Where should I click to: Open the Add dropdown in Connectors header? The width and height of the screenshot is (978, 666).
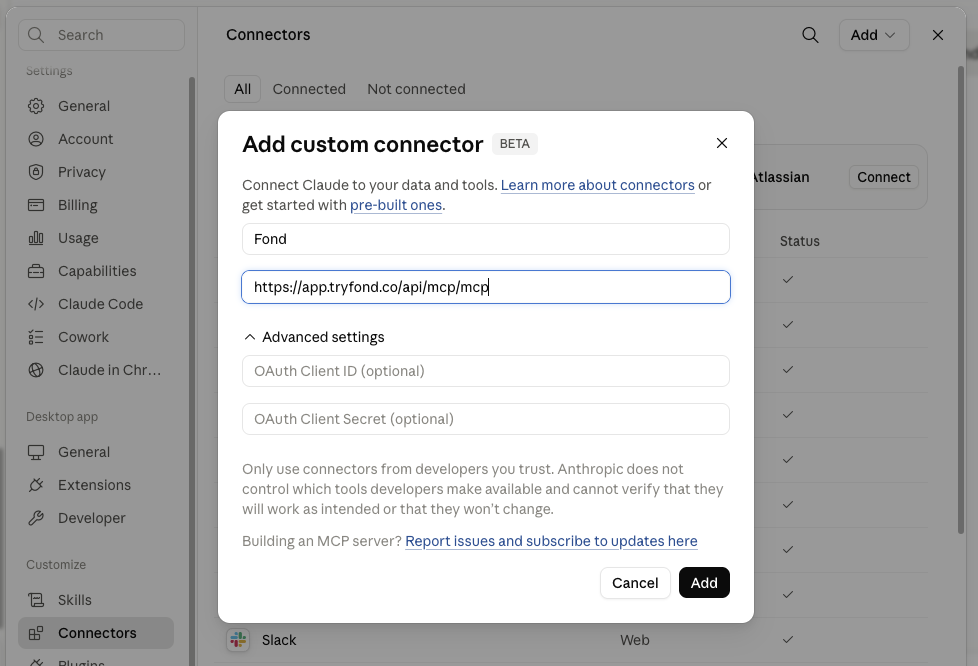pyautogui.click(x=874, y=35)
